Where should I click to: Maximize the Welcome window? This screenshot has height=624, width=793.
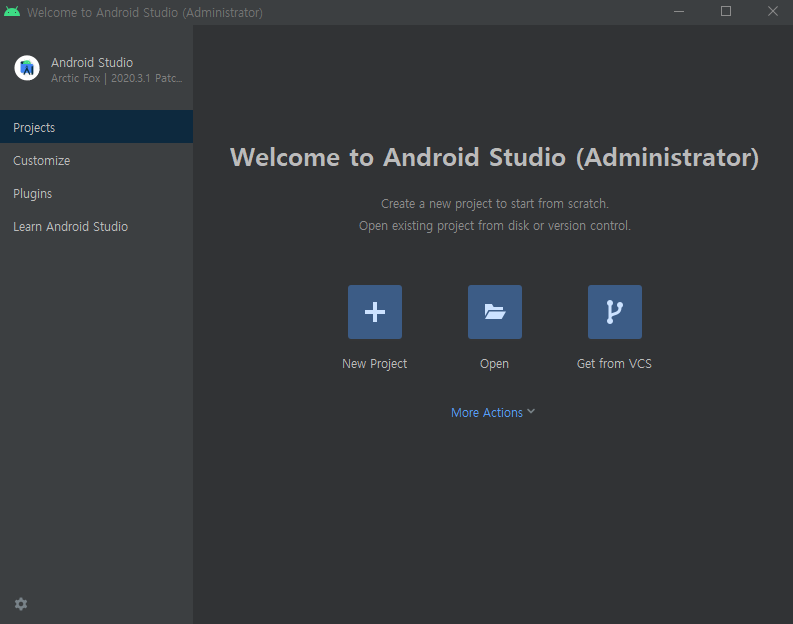[726, 12]
